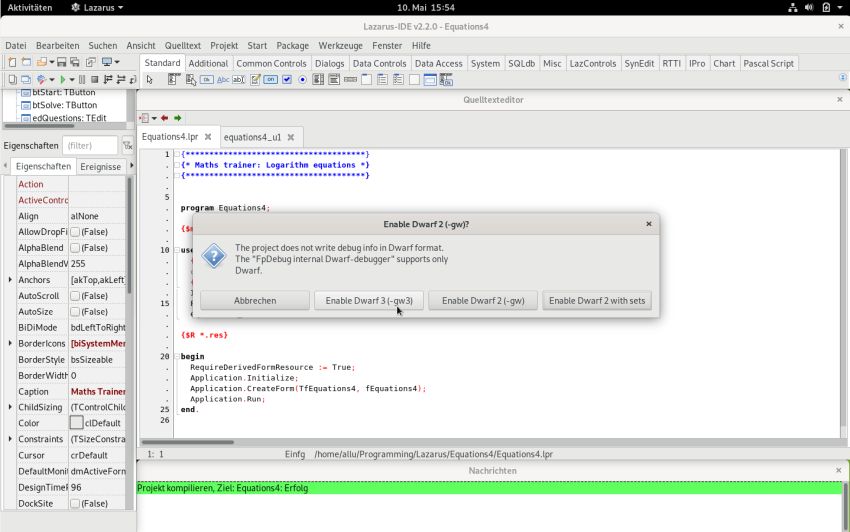Image resolution: width=850 pixels, height=532 pixels.
Task: Select the TMainMenu component icon
Action: click(x=173, y=80)
